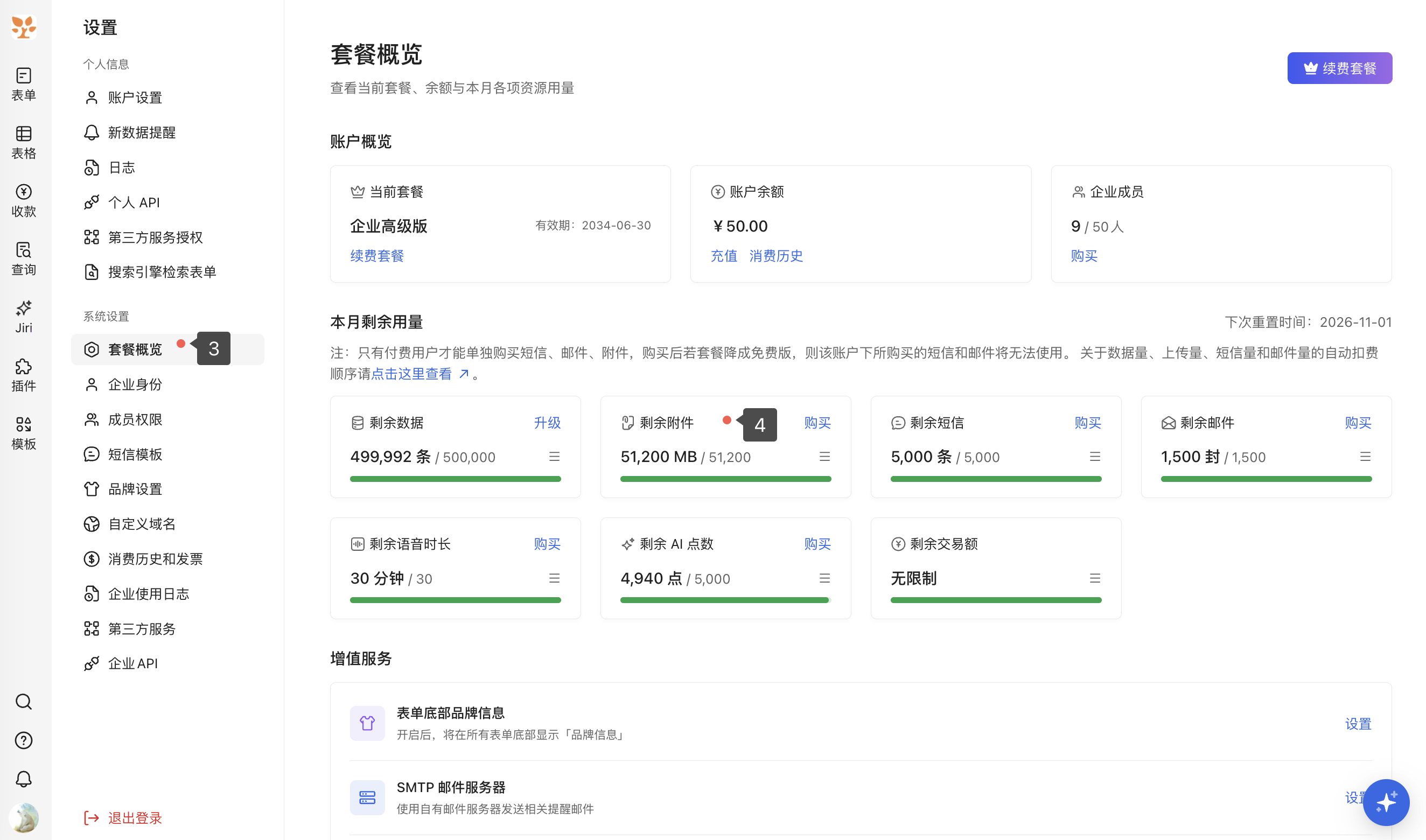Launch Jiri AI assistant from left rail
This screenshot has height=840, width=1426.
tap(24, 317)
